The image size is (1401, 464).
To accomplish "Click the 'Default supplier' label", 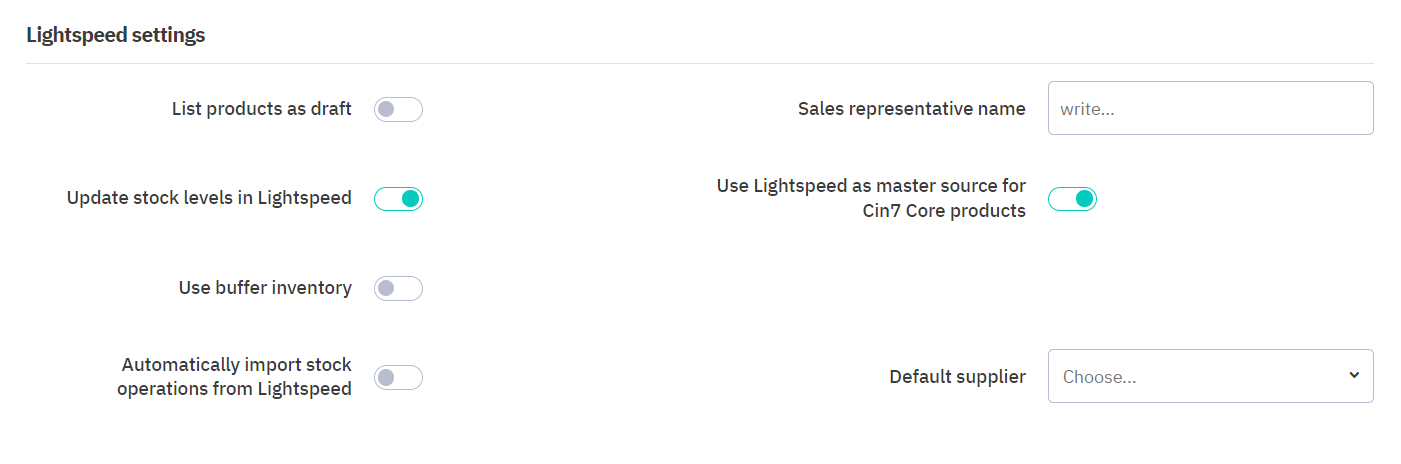I will [957, 377].
